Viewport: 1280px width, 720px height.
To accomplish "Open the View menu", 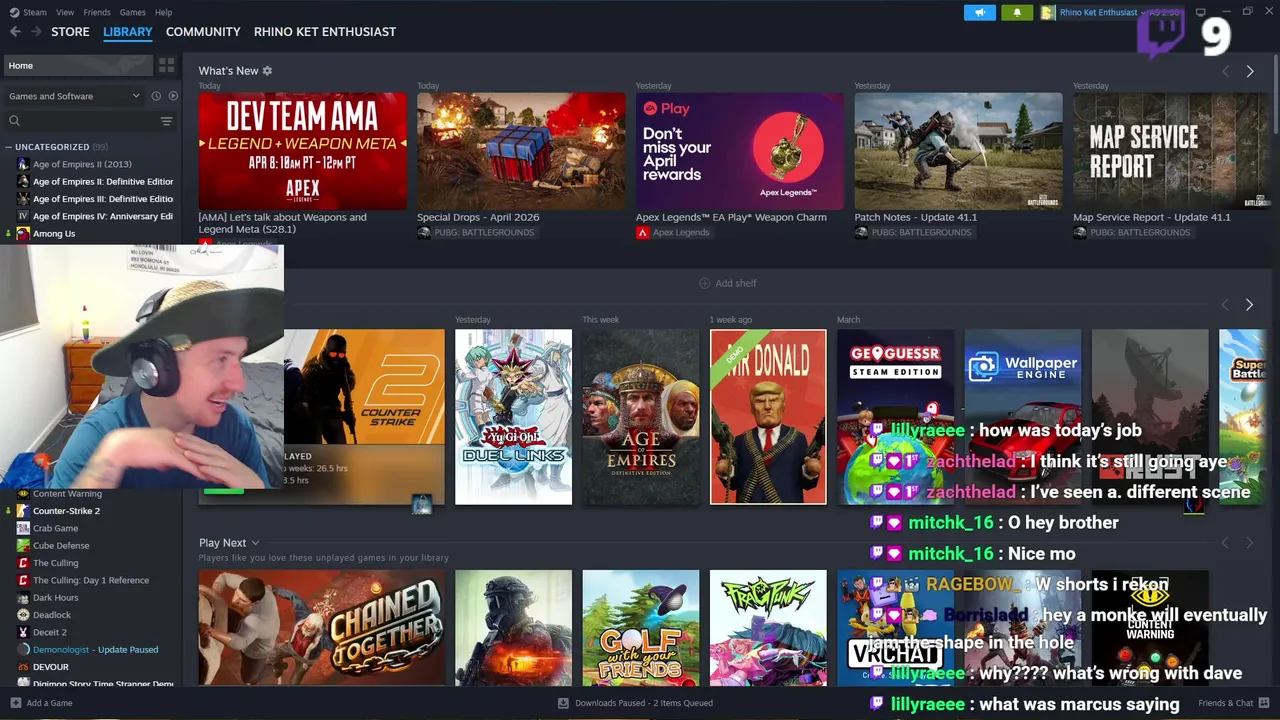I will (x=65, y=12).
